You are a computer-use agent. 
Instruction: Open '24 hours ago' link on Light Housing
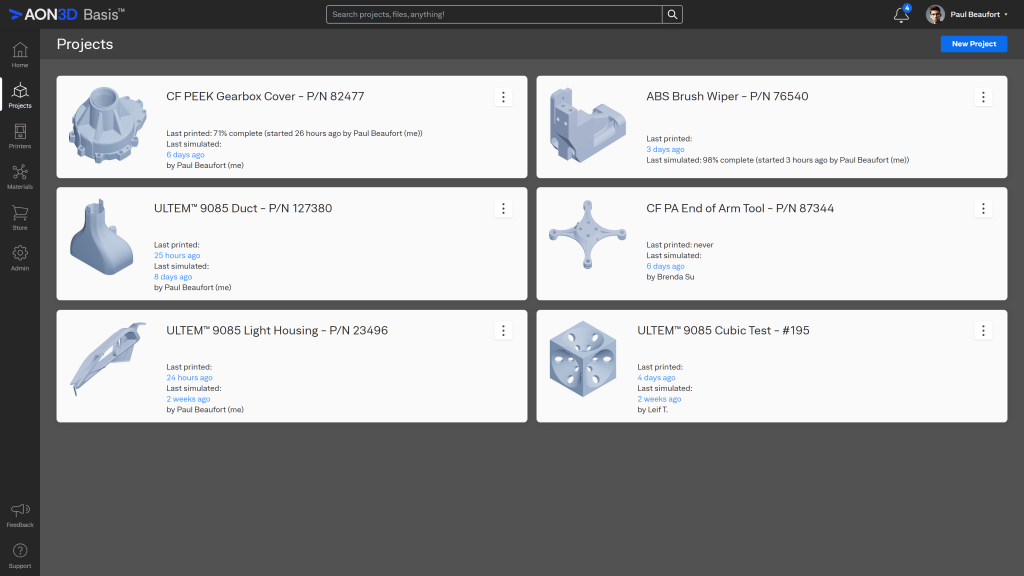[x=189, y=377]
